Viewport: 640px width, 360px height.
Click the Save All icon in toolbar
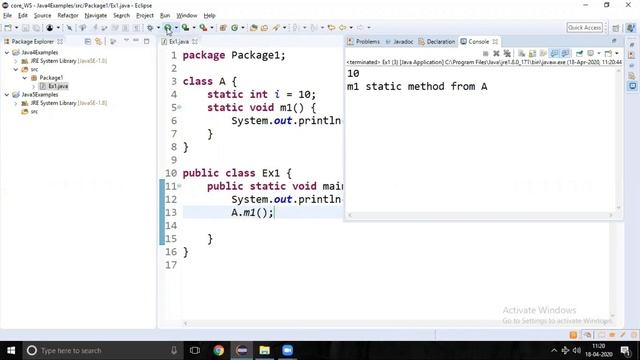click(x=36, y=28)
